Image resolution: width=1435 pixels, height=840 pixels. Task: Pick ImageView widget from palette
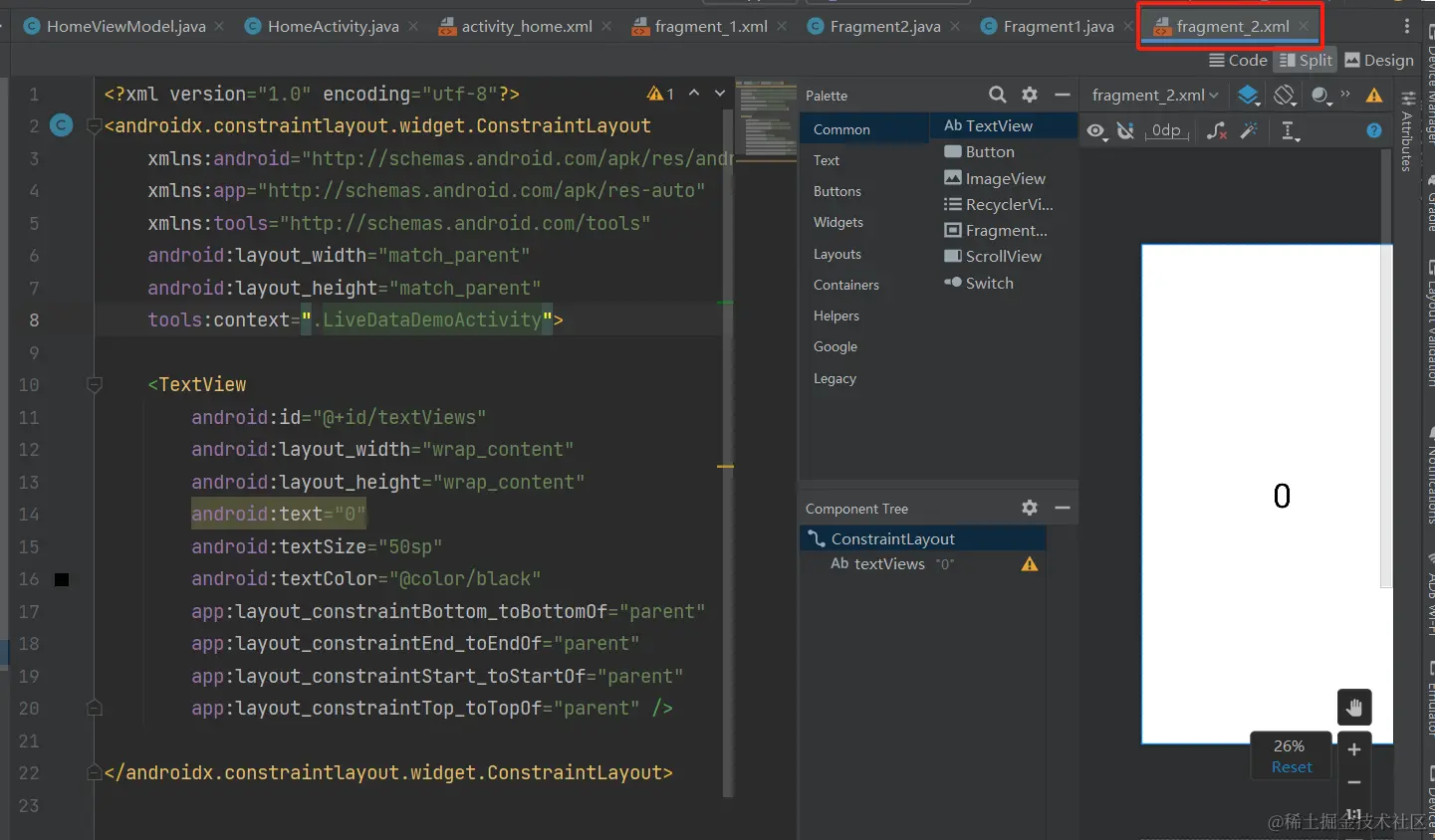point(1004,178)
